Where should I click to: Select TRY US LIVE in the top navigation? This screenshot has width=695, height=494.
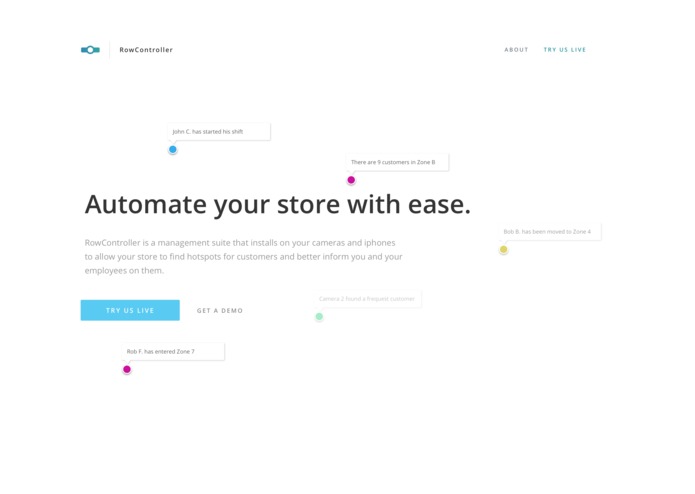click(x=565, y=50)
